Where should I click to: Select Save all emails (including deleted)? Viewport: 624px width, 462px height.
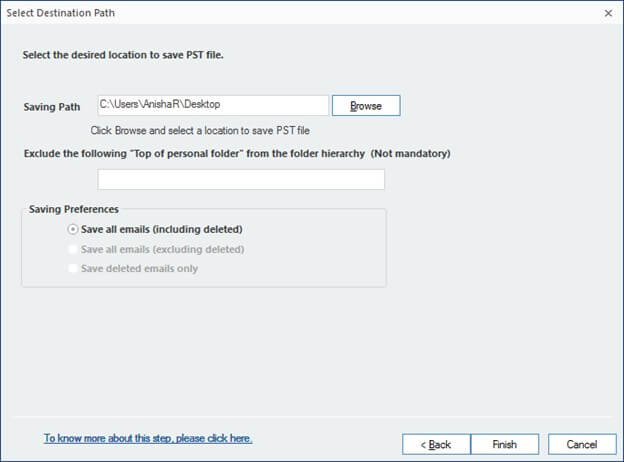(155, 230)
